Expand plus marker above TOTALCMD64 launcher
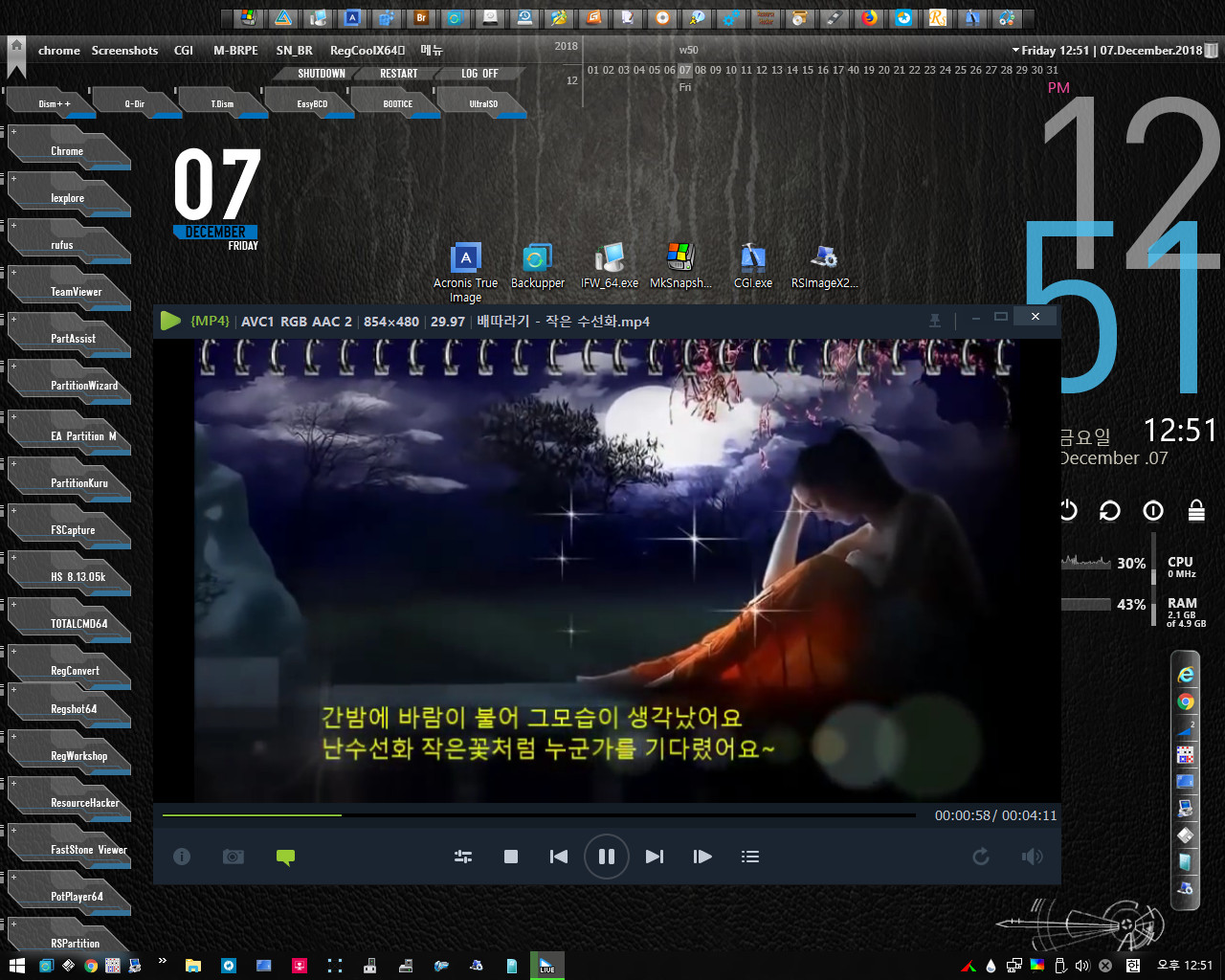The width and height of the screenshot is (1225, 980). point(13,605)
